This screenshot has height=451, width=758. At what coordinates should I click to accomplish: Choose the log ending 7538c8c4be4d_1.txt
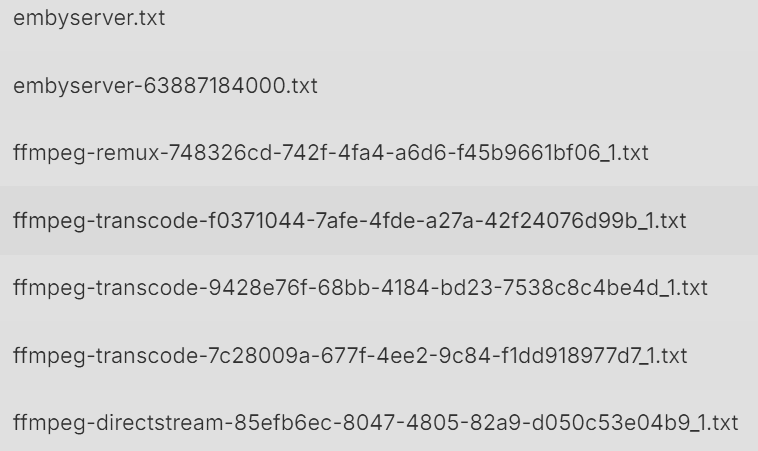(x=379, y=288)
